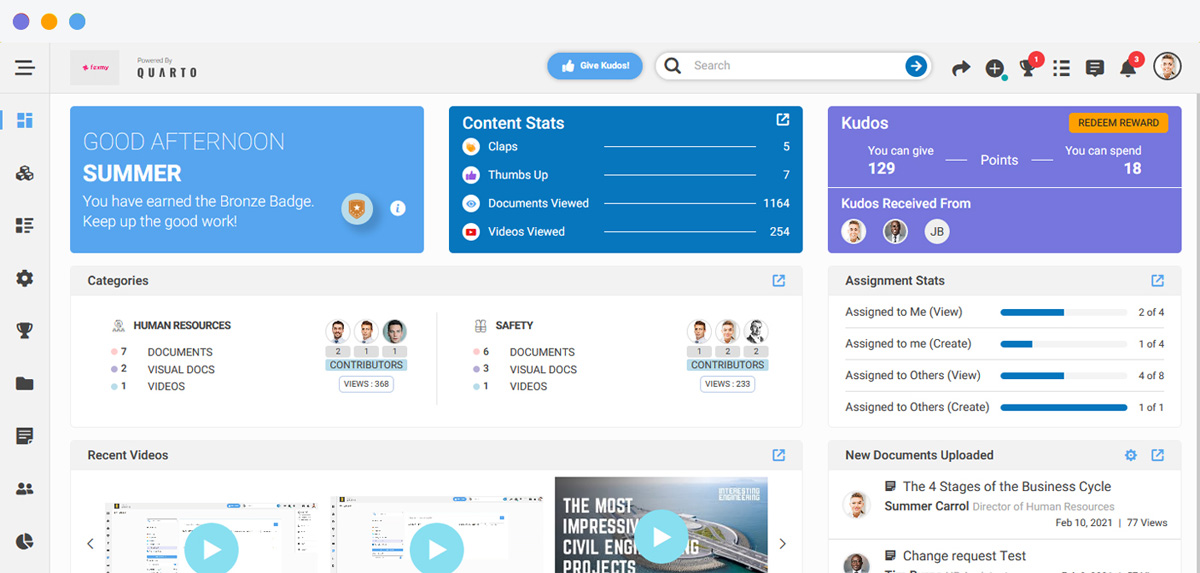Image resolution: width=1200 pixels, height=573 pixels.
Task: Open the user profile avatar in the header
Action: coord(1167,66)
